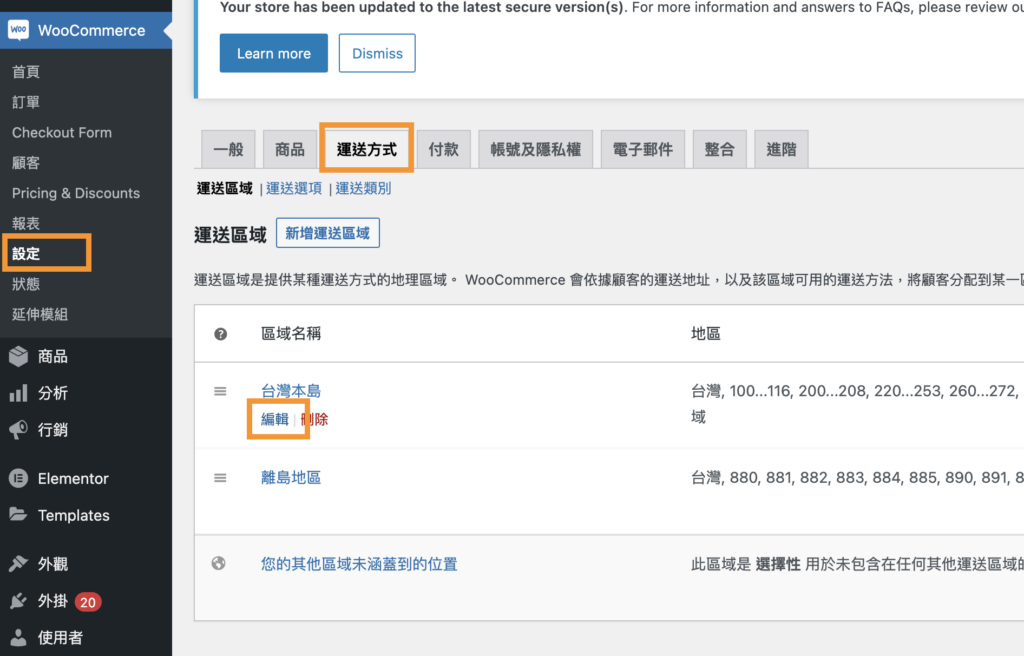1024x656 pixels.
Task: Click the drag handle next to 台灣本島
Action: (219, 390)
